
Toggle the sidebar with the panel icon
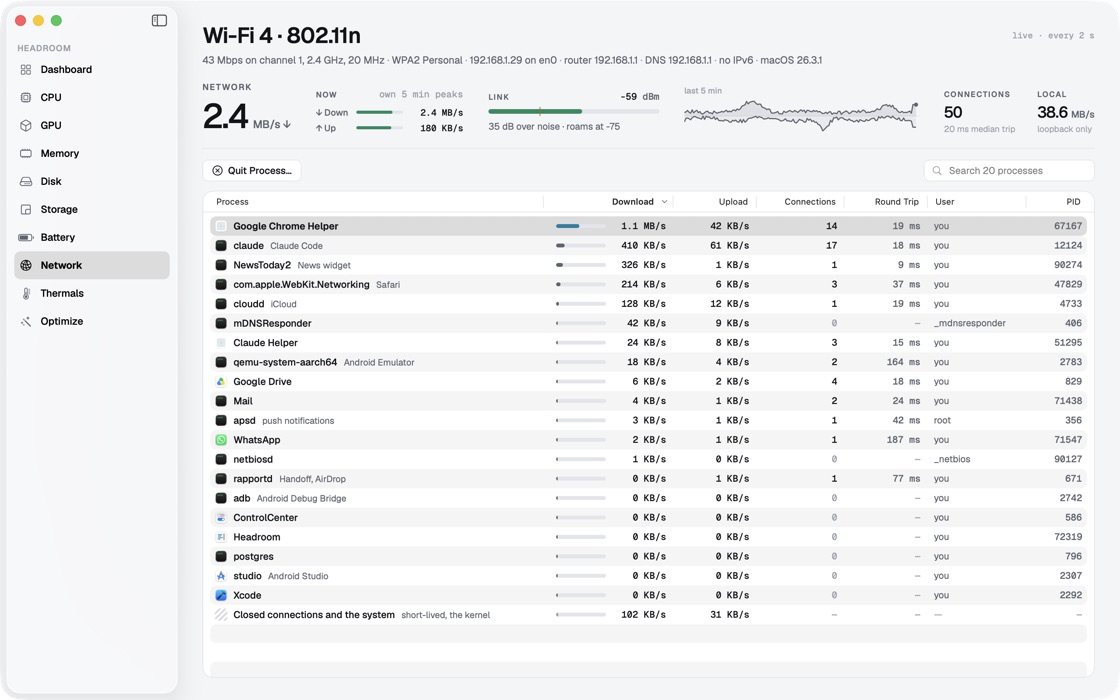159,21
